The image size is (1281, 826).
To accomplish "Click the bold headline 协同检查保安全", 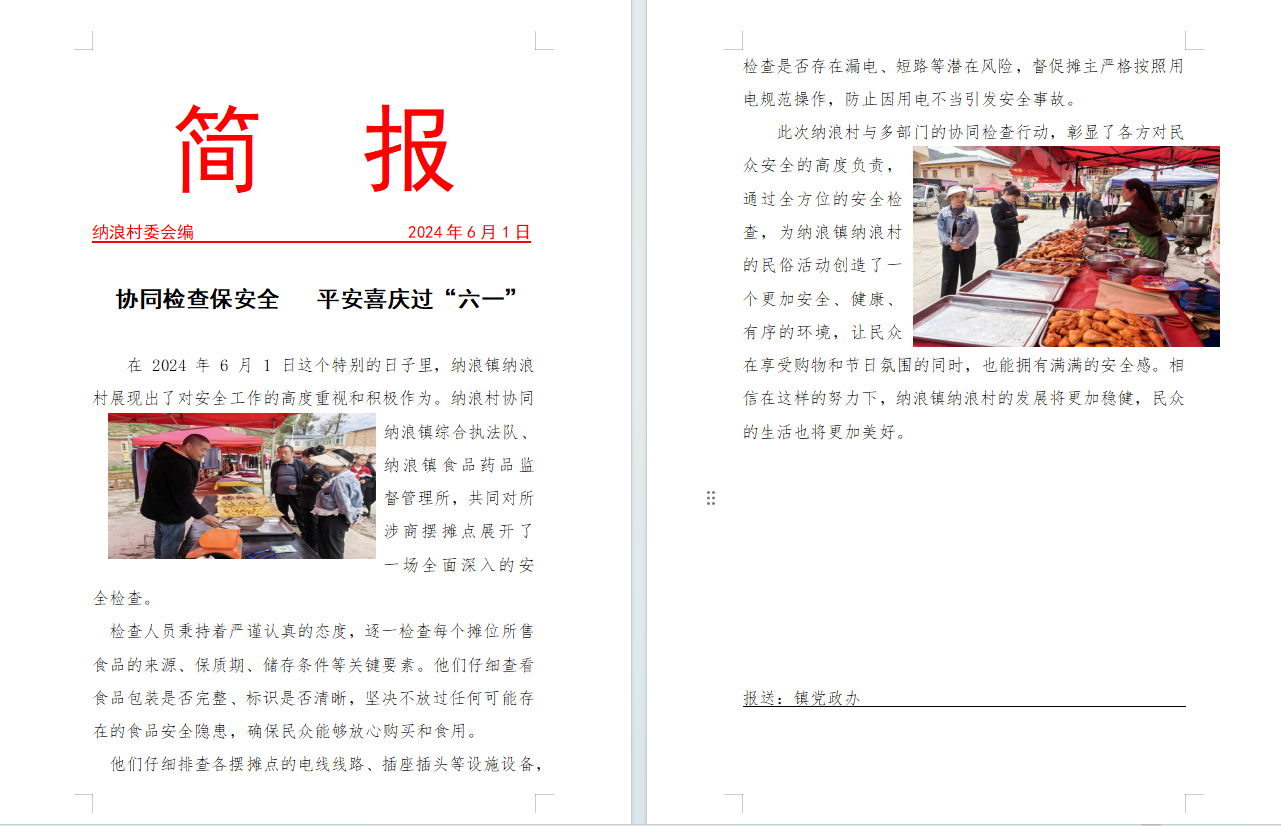I will tap(197, 299).
